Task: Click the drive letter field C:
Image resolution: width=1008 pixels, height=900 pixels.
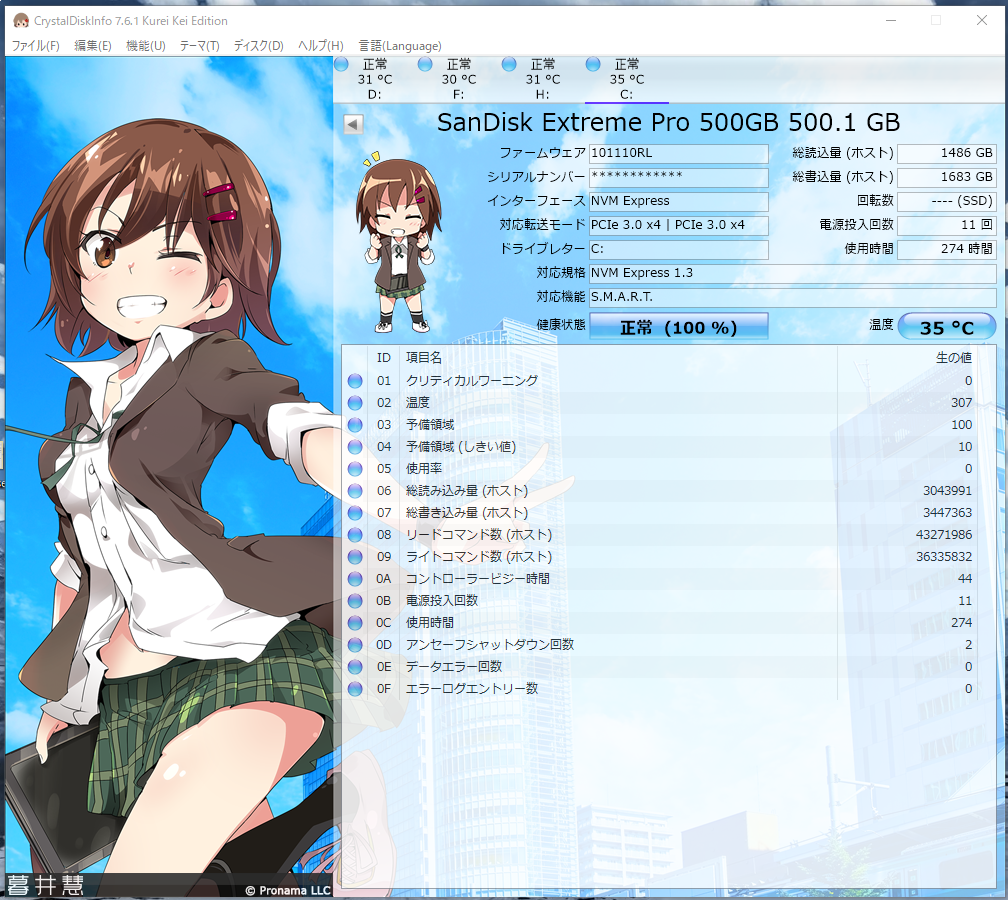Action: point(679,249)
